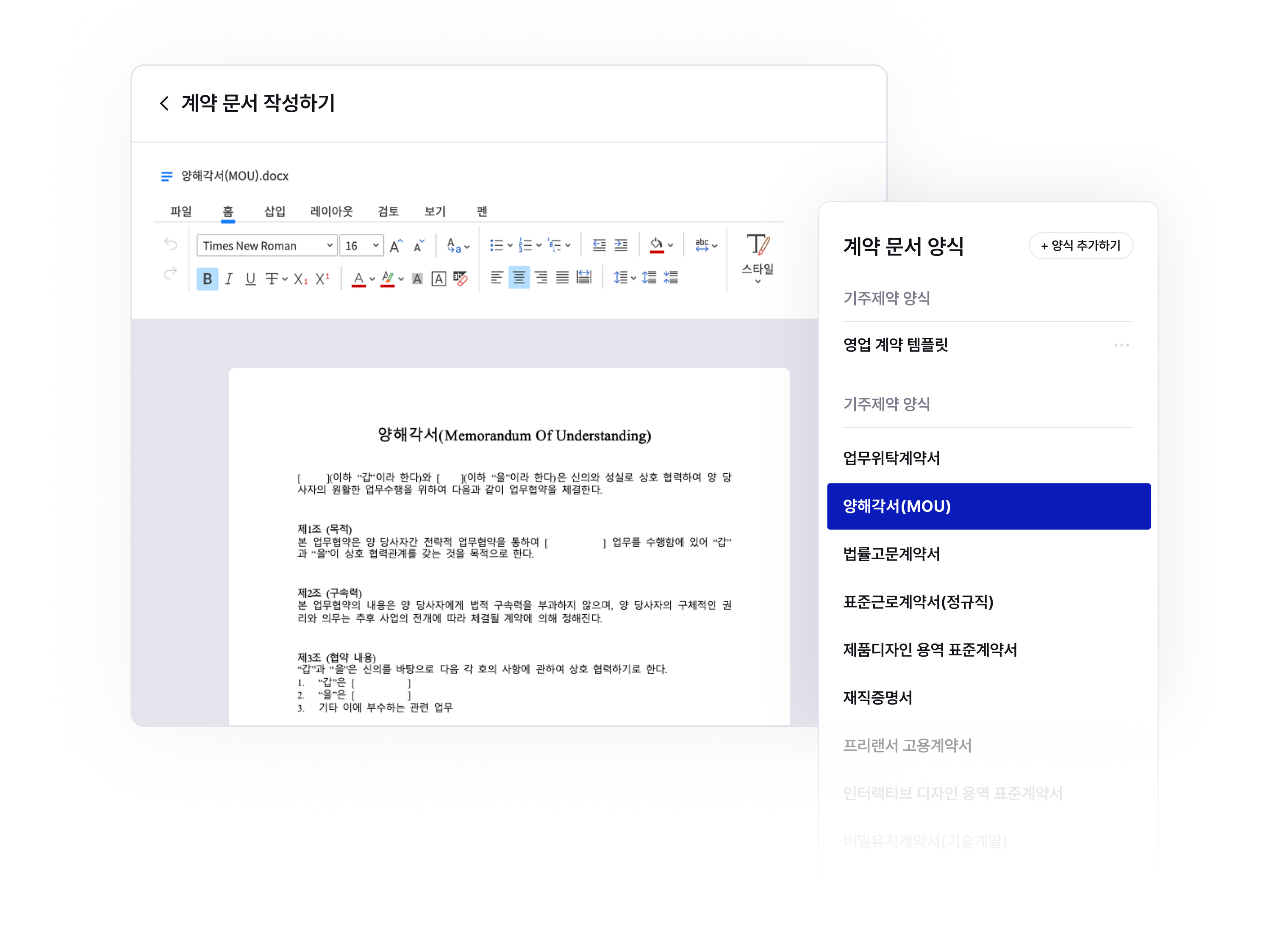Switch to the 삽입 tab
The height and width of the screenshot is (949, 1288).
tap(275, 211)
